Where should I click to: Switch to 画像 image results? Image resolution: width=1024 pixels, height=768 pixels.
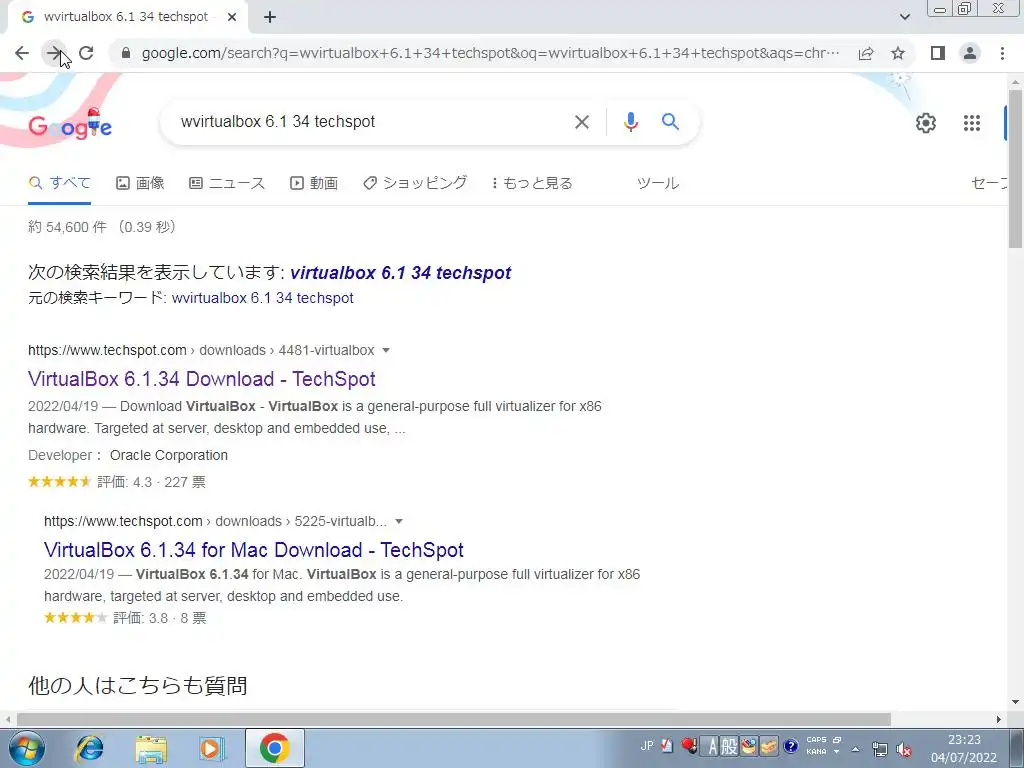pos(140,183)
